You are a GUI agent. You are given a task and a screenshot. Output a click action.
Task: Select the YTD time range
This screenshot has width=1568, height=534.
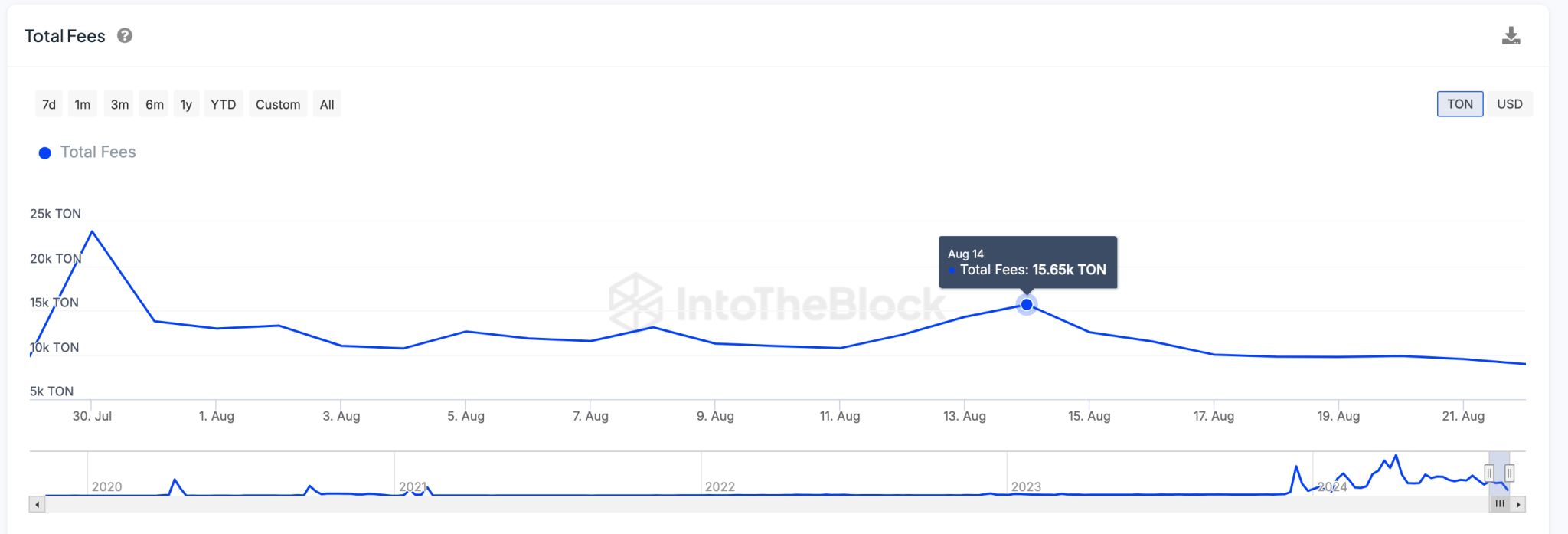224,105
